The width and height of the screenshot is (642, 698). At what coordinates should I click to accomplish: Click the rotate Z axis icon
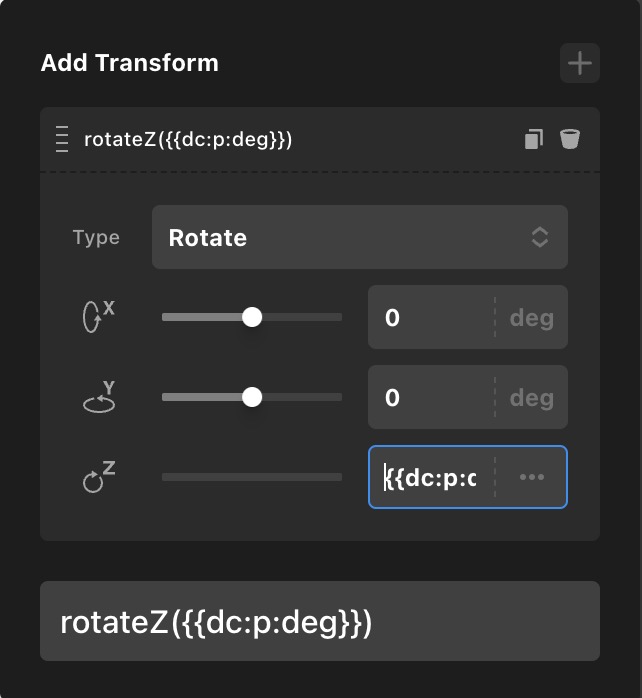click(97, 477)
